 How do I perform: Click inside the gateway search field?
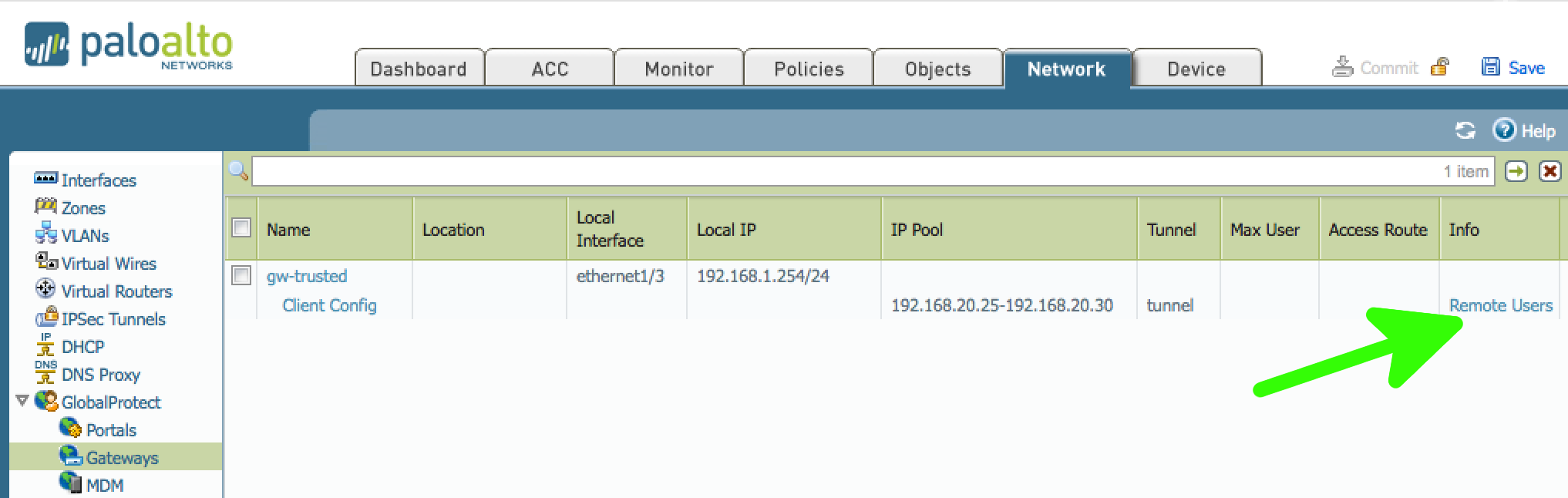(x=873, y=171)
